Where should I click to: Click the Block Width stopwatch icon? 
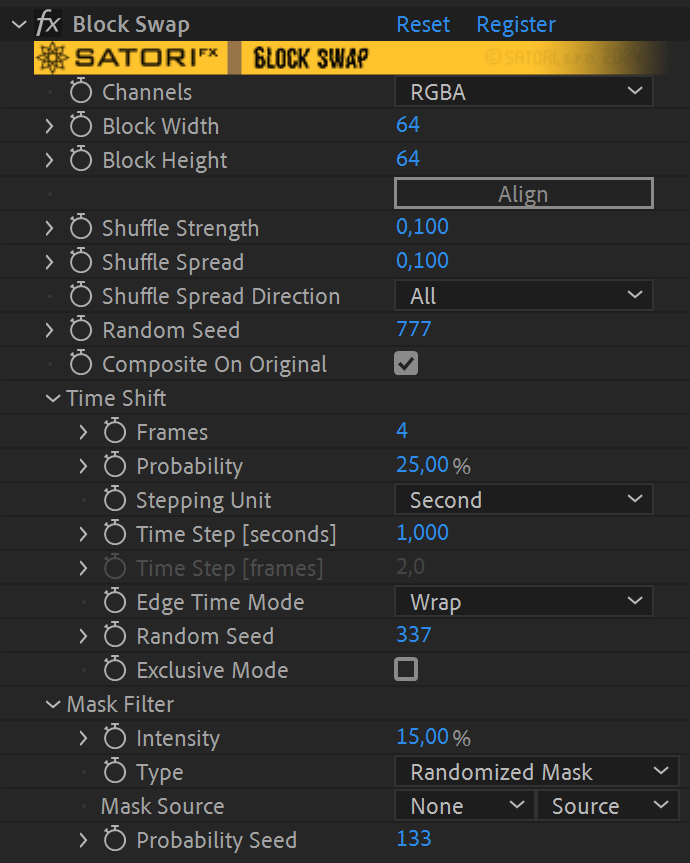click(80, 126)
